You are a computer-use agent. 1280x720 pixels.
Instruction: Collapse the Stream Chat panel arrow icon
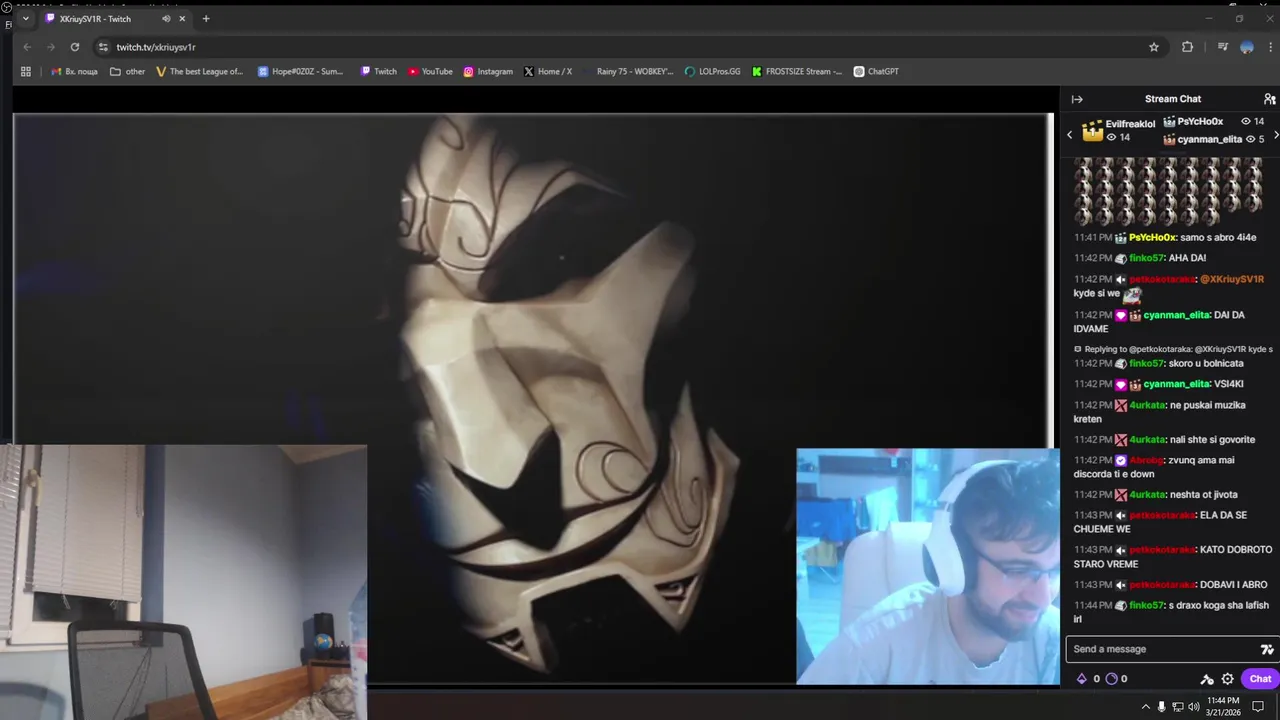[1077, 99]
